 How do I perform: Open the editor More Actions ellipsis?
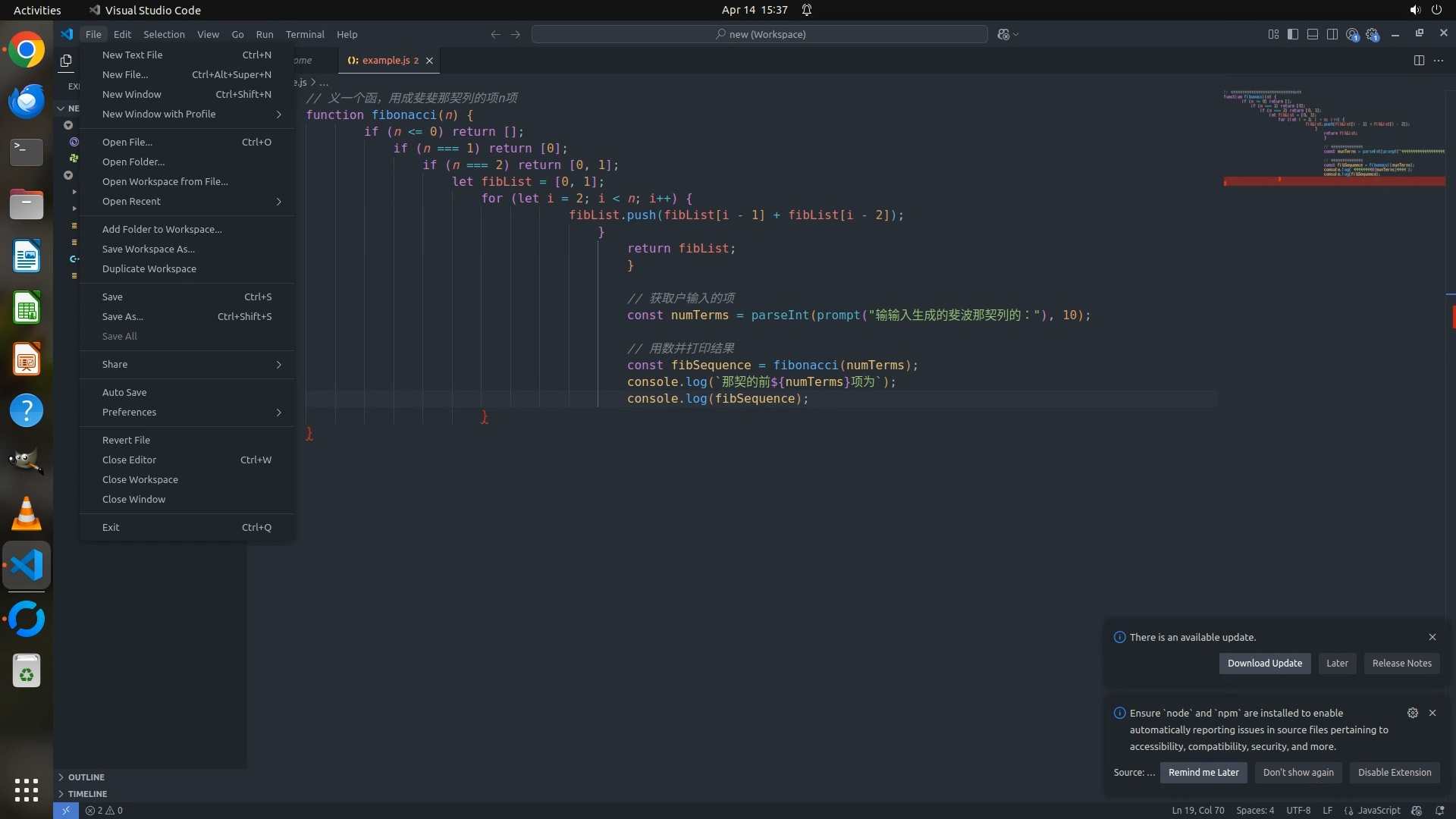[1439, 60]
